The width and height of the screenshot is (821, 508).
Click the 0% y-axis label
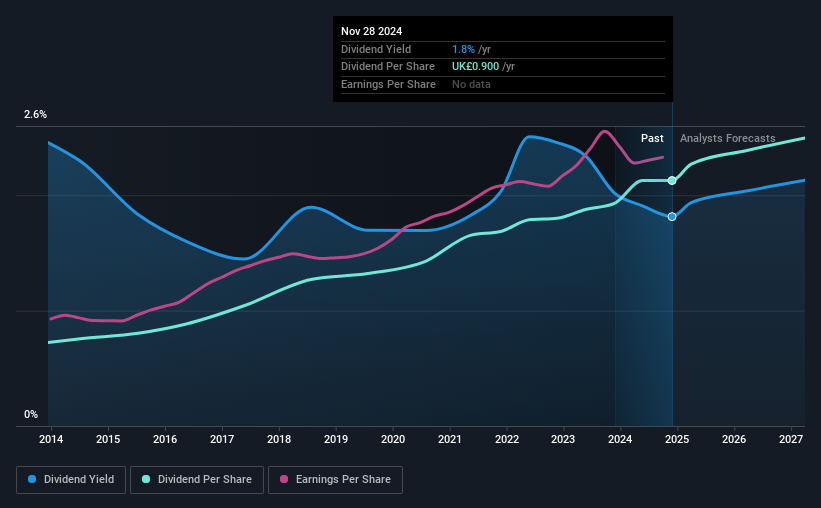click(x=31, y=415)
